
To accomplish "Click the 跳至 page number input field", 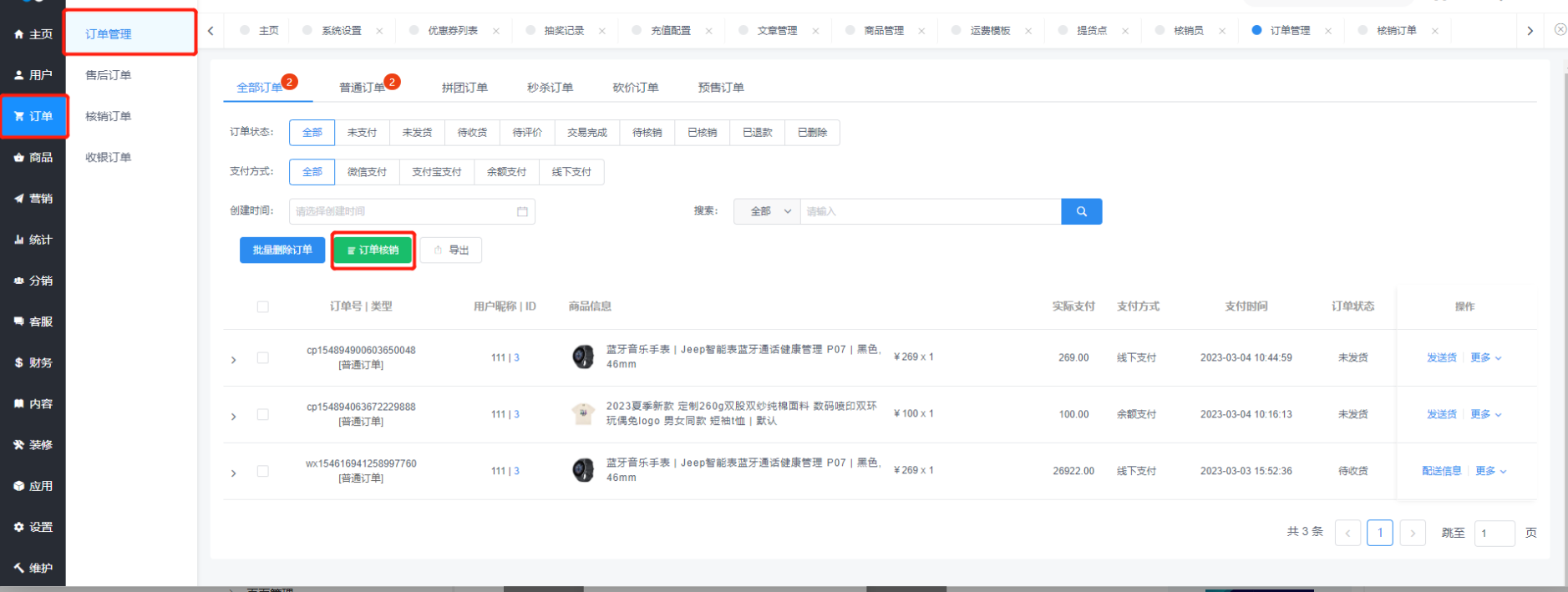I will click(1494, 533).
